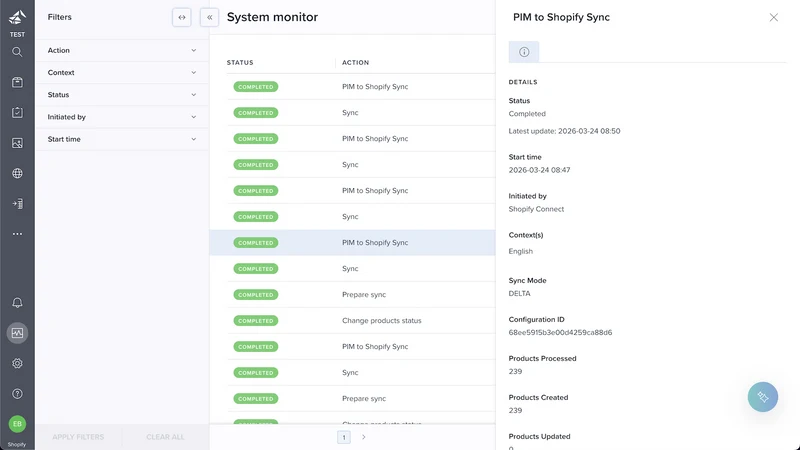Click the sailboat logo in sidebar

[x=17, y=17]
